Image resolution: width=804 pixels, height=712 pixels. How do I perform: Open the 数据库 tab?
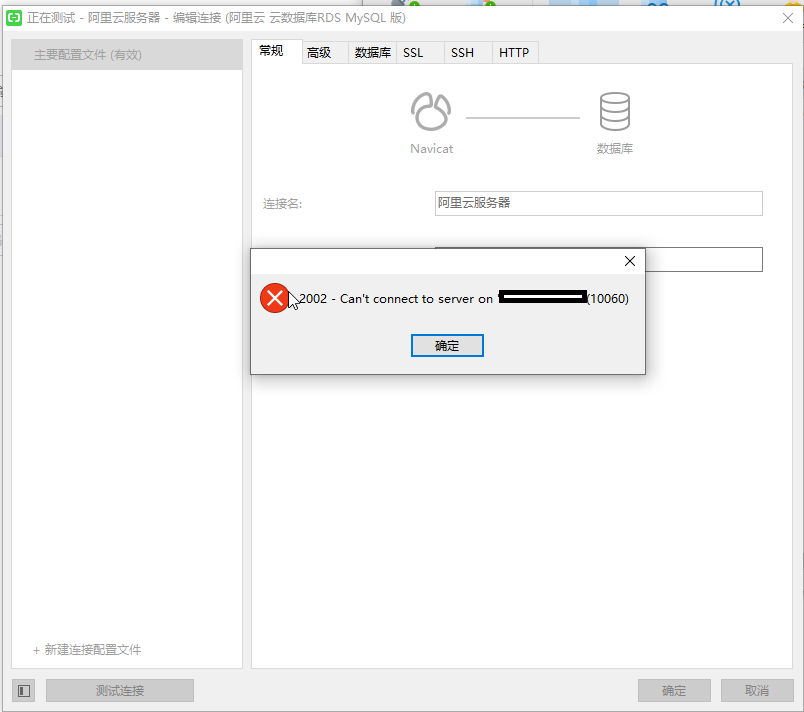pos(372,52)
